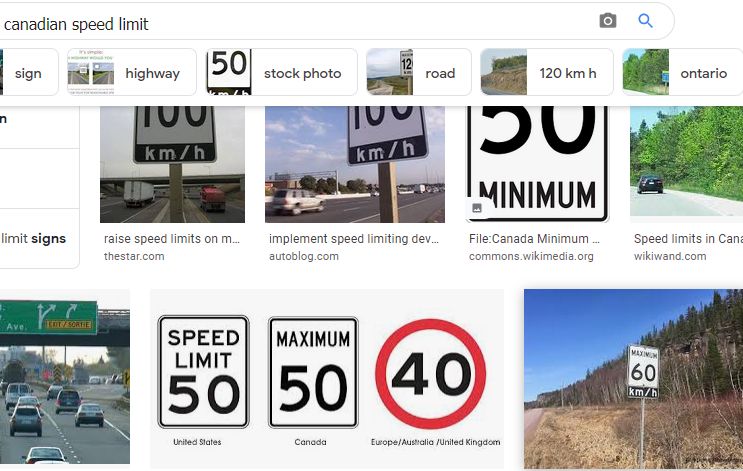Select the "ontario" filter chip
Viewport: 743px width, 471px height.
[x=682, y=72]
